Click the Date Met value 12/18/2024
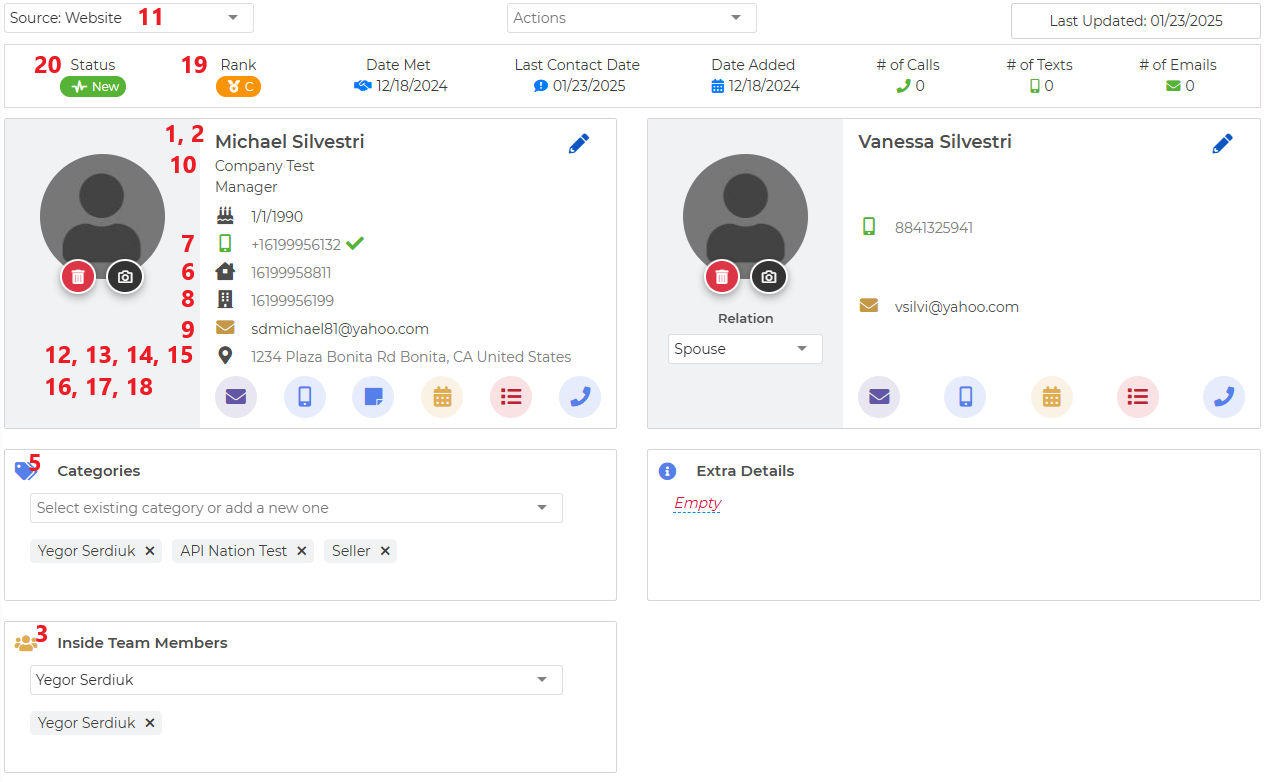 click(412, 86)
